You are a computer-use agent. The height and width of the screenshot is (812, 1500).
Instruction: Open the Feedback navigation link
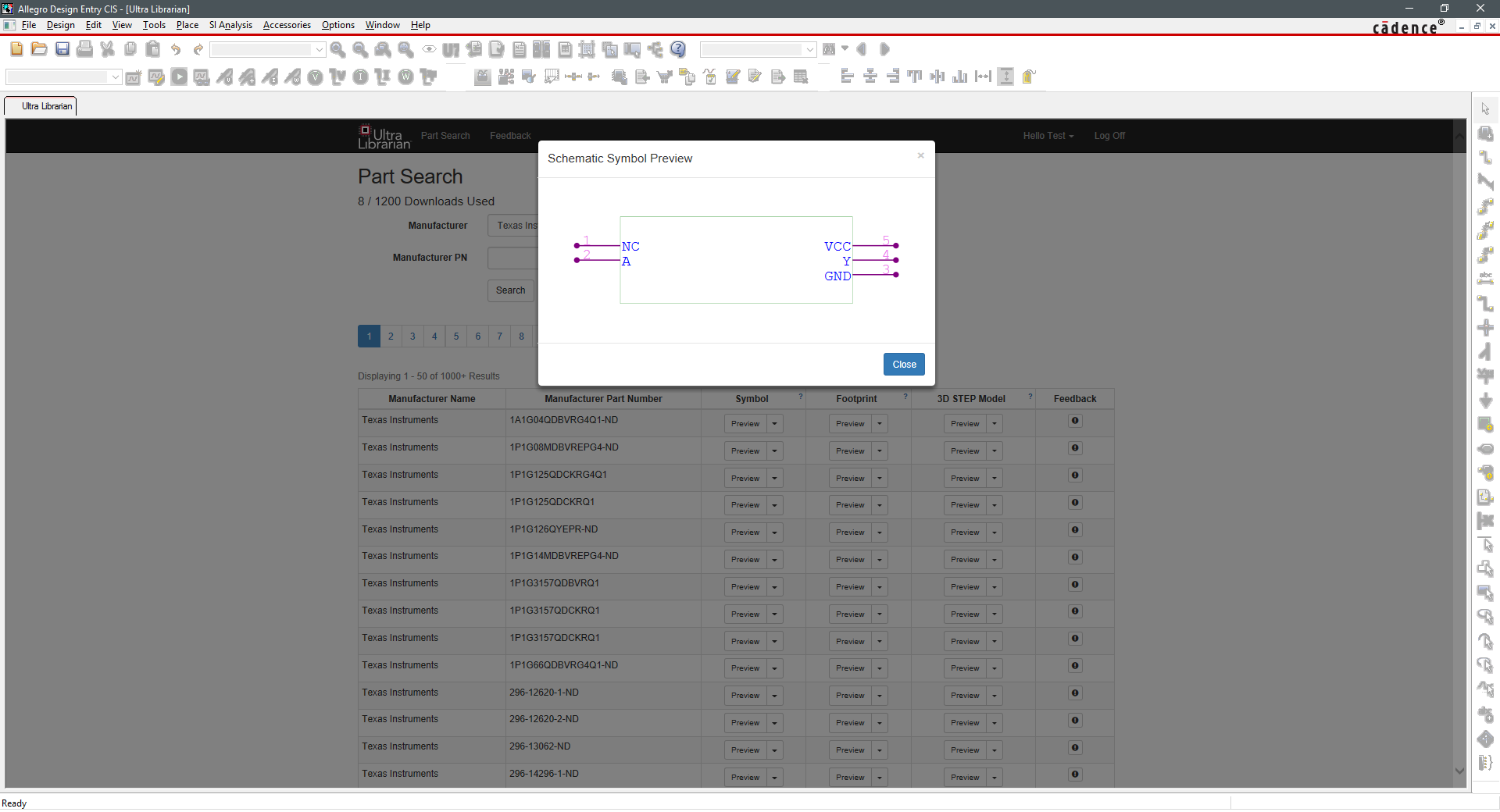point(510,136)
